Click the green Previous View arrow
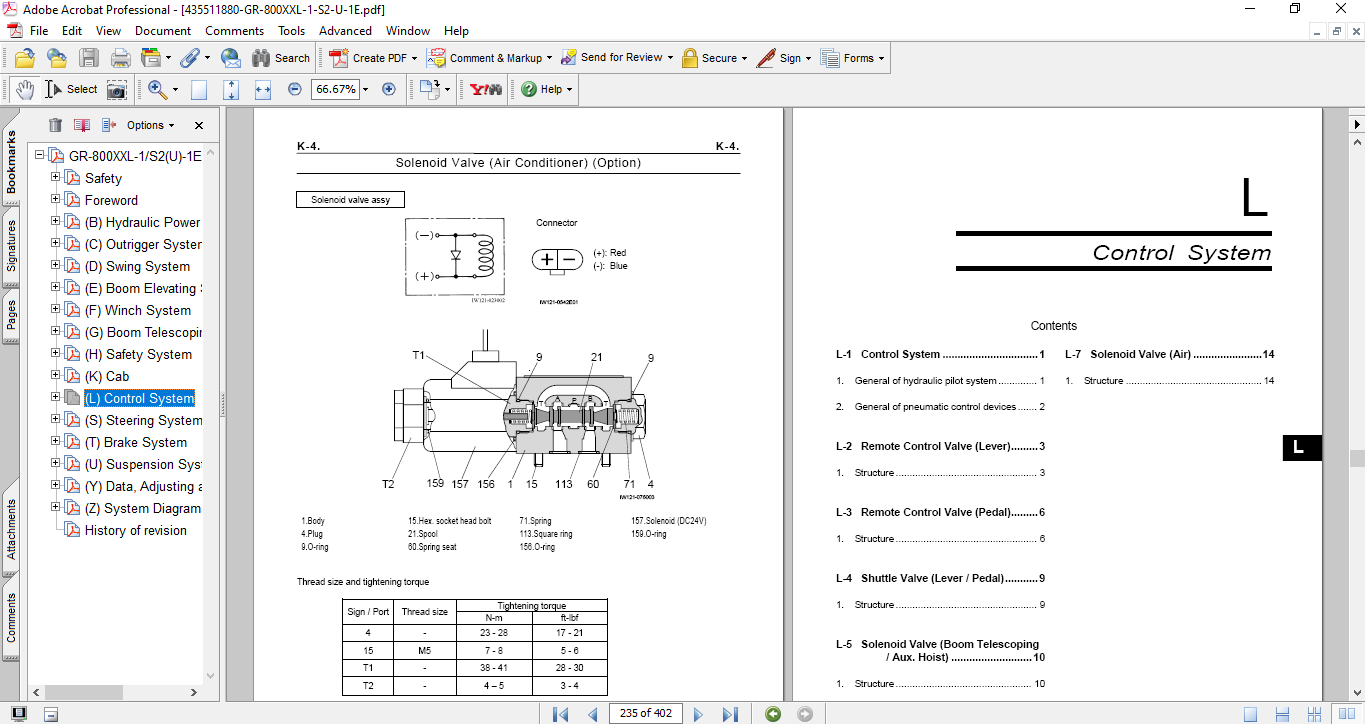This screenshot has width=1365, height=724. tap(773, 713)
